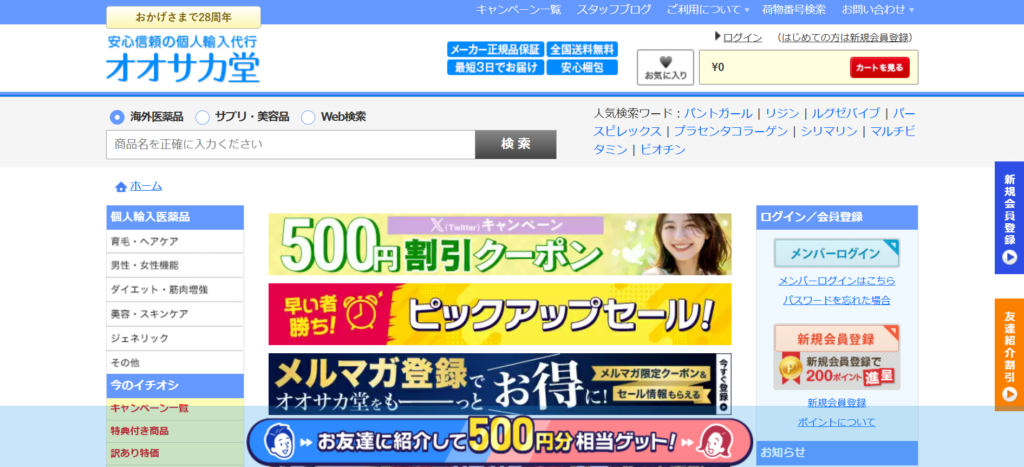This screenshot has width=1024, height=467.
Task: Open 美容・スキンケア category
Action: click(x=175, y=314)
